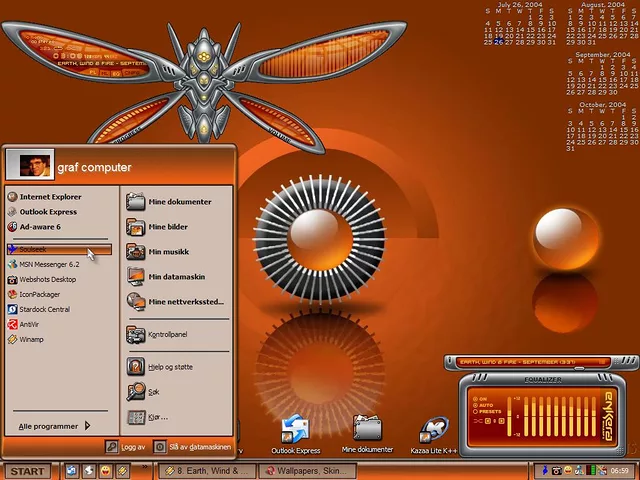Open AntiVir from the Start menu
640x480 pixels.
[x=23, y=324]
